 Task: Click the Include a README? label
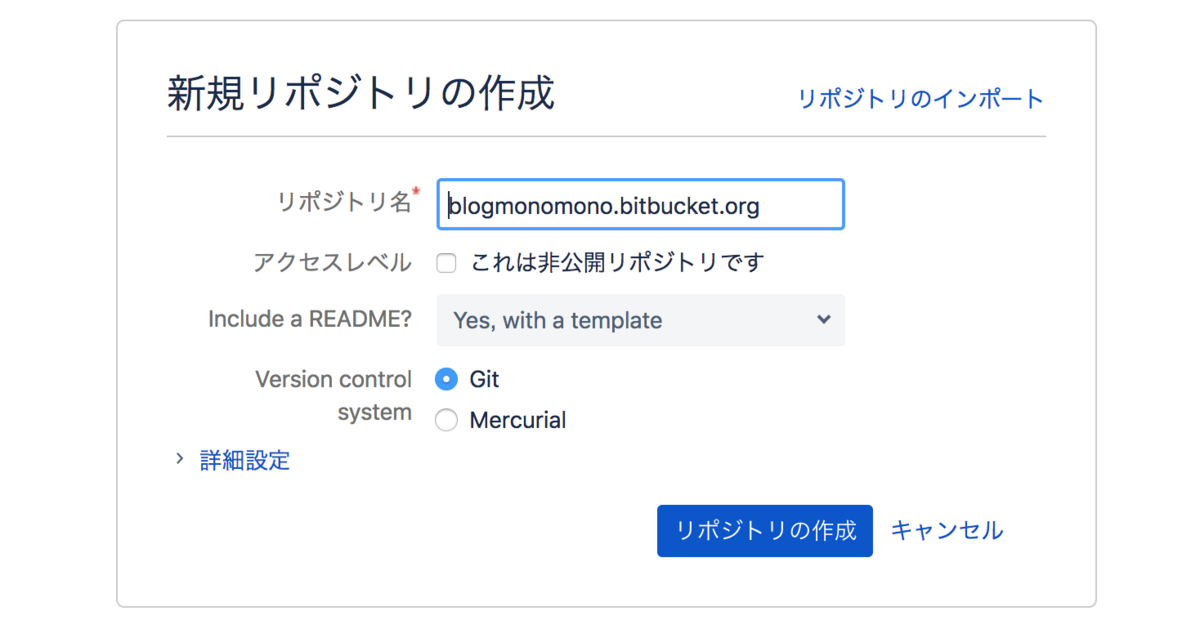[x=310, y=319]
